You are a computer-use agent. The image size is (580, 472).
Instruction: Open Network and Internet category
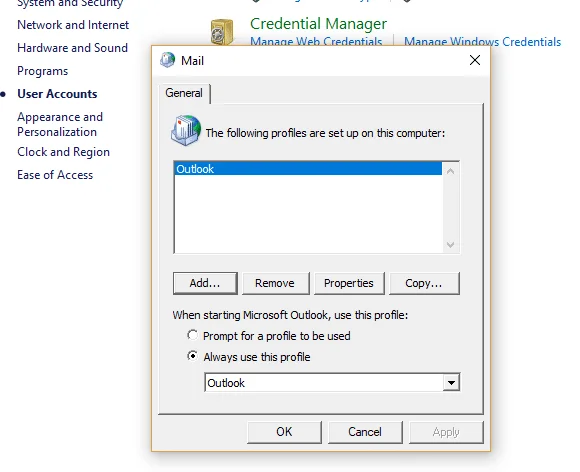(x=73, y=25)
